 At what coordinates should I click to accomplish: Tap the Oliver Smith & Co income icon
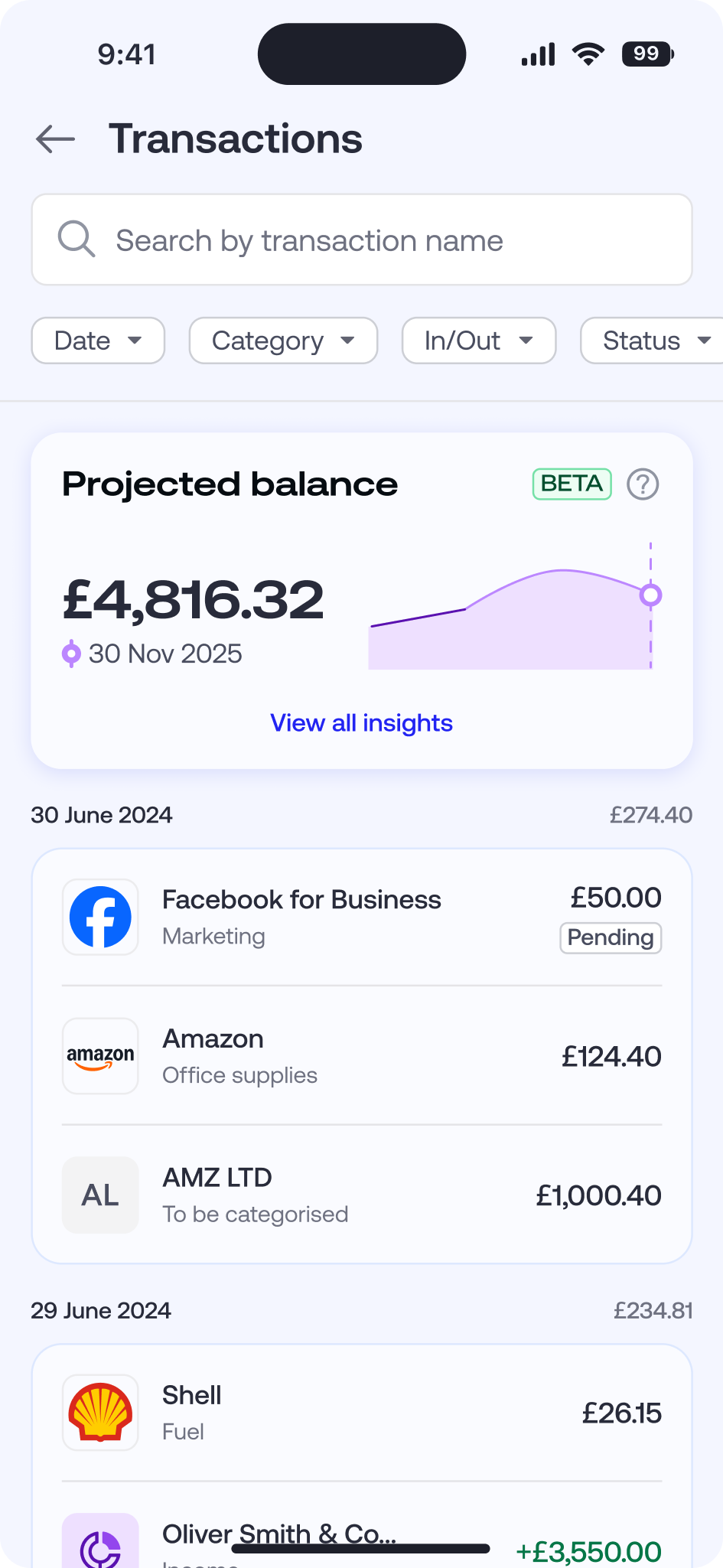[x=100, y=1546]
